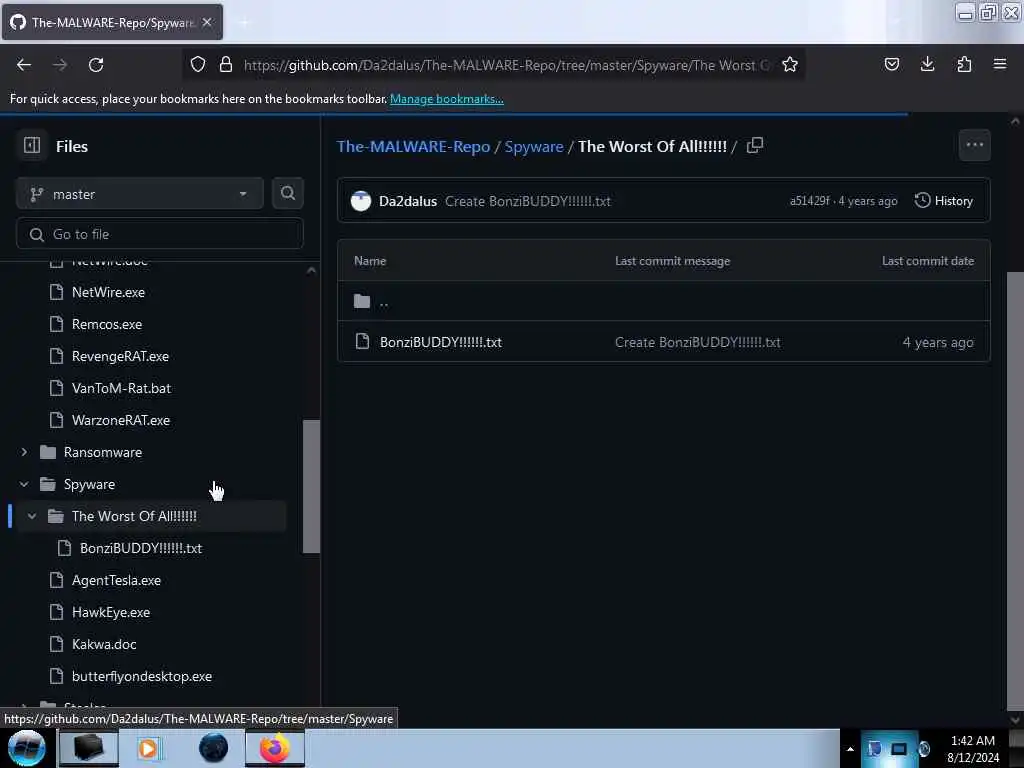Open the Pocket save icon

[891, 65]
